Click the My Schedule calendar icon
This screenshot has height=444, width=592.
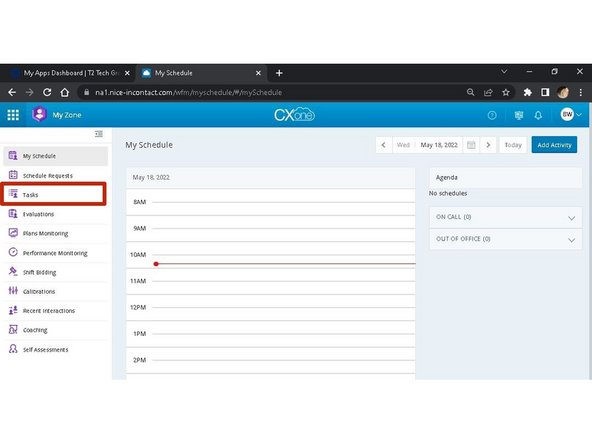[x=13, y=155]
